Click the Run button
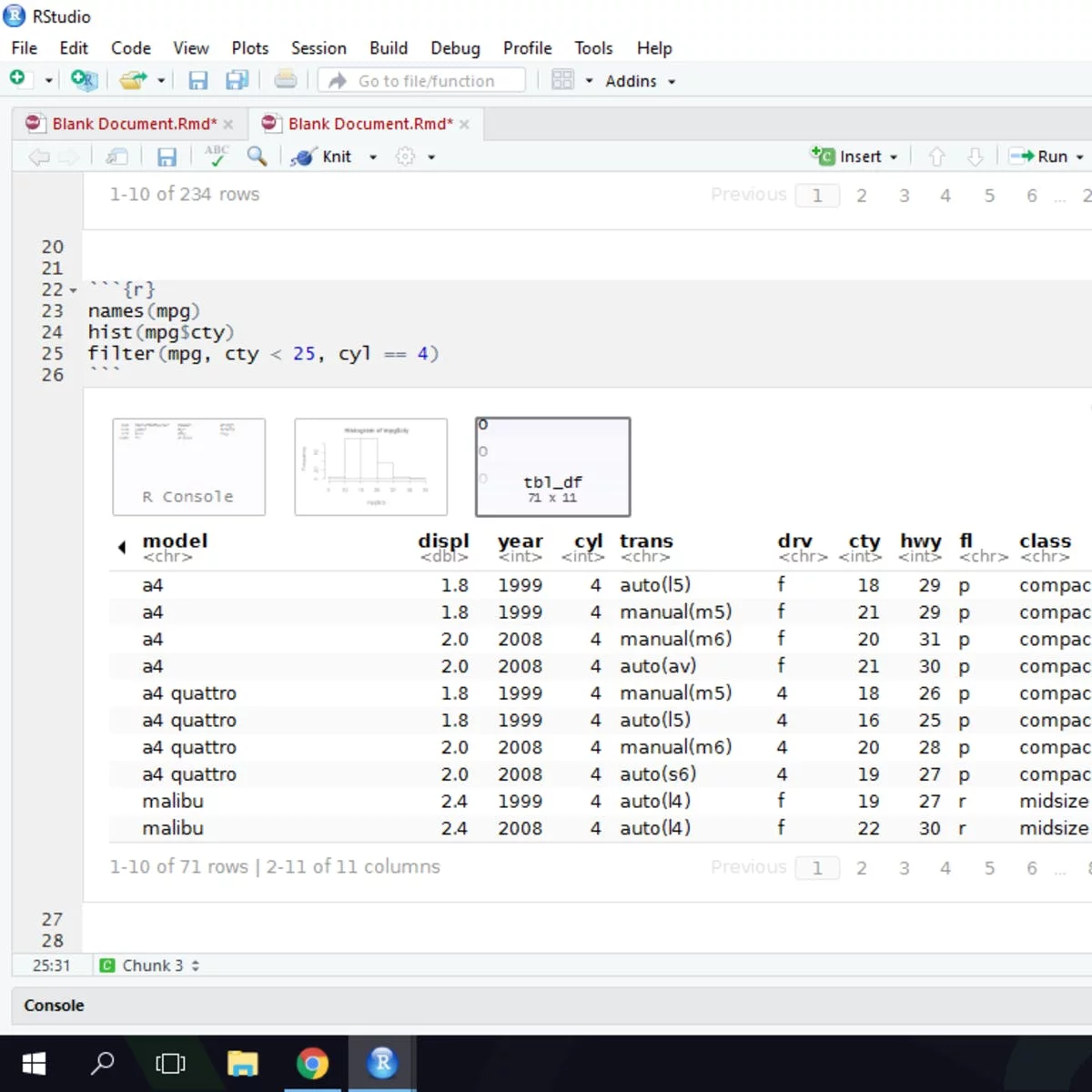 [x=1038, y=157]
